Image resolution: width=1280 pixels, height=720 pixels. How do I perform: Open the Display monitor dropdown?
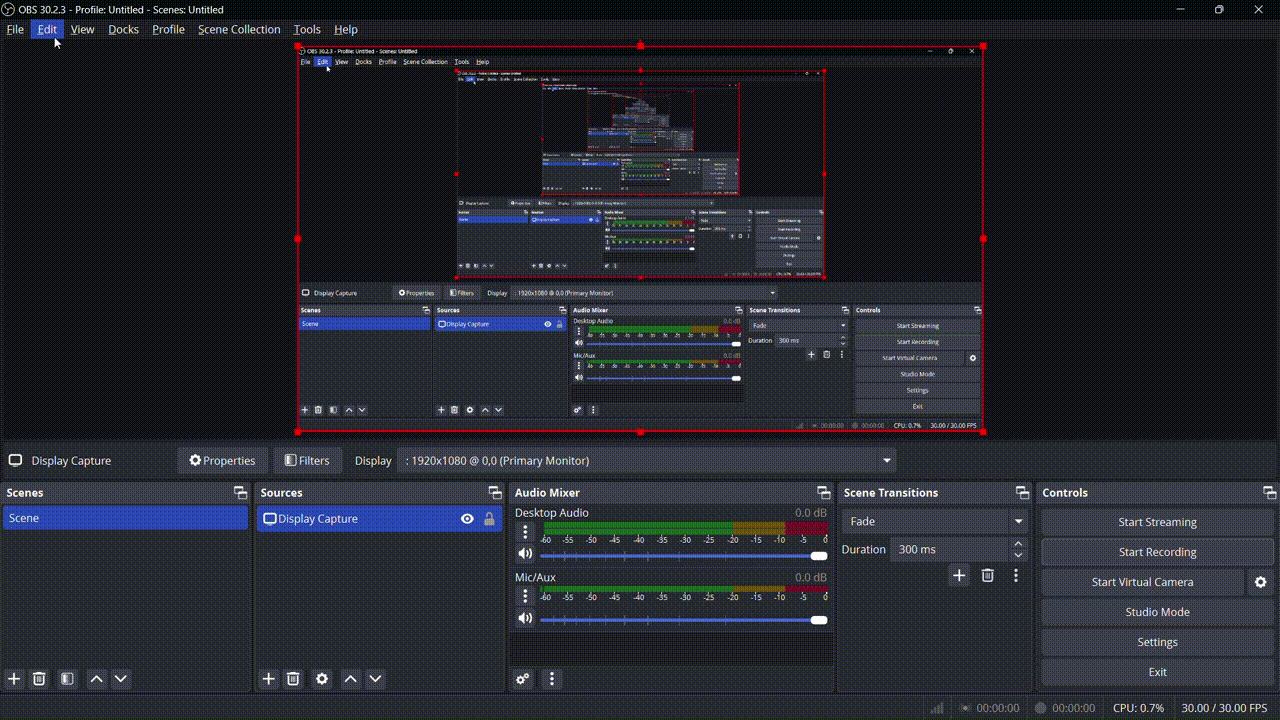[647, 460]
